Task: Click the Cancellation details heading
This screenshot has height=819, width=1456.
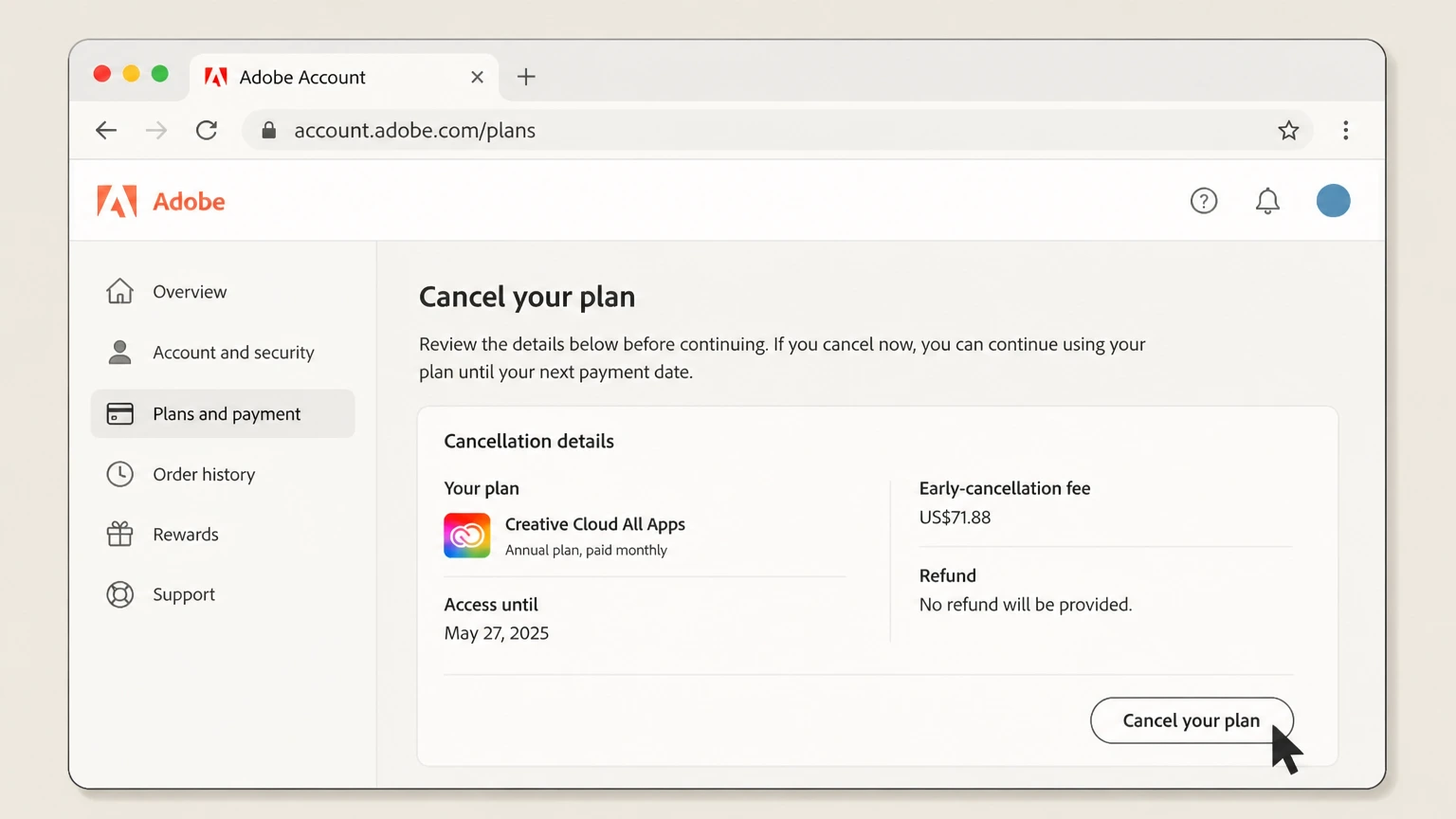Action: click(529, 441)
